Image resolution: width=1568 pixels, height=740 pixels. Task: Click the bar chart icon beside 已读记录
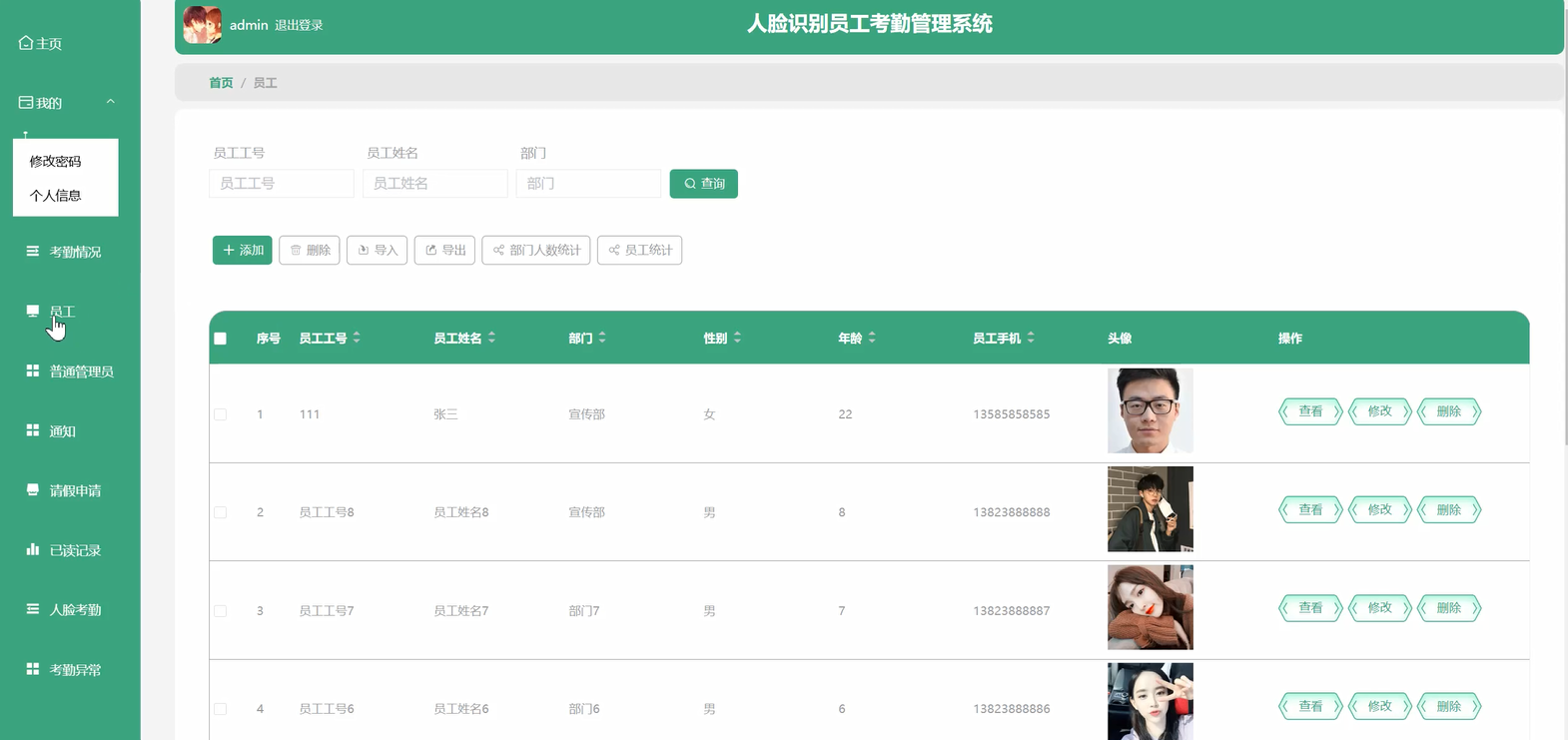tap(33, 549)
